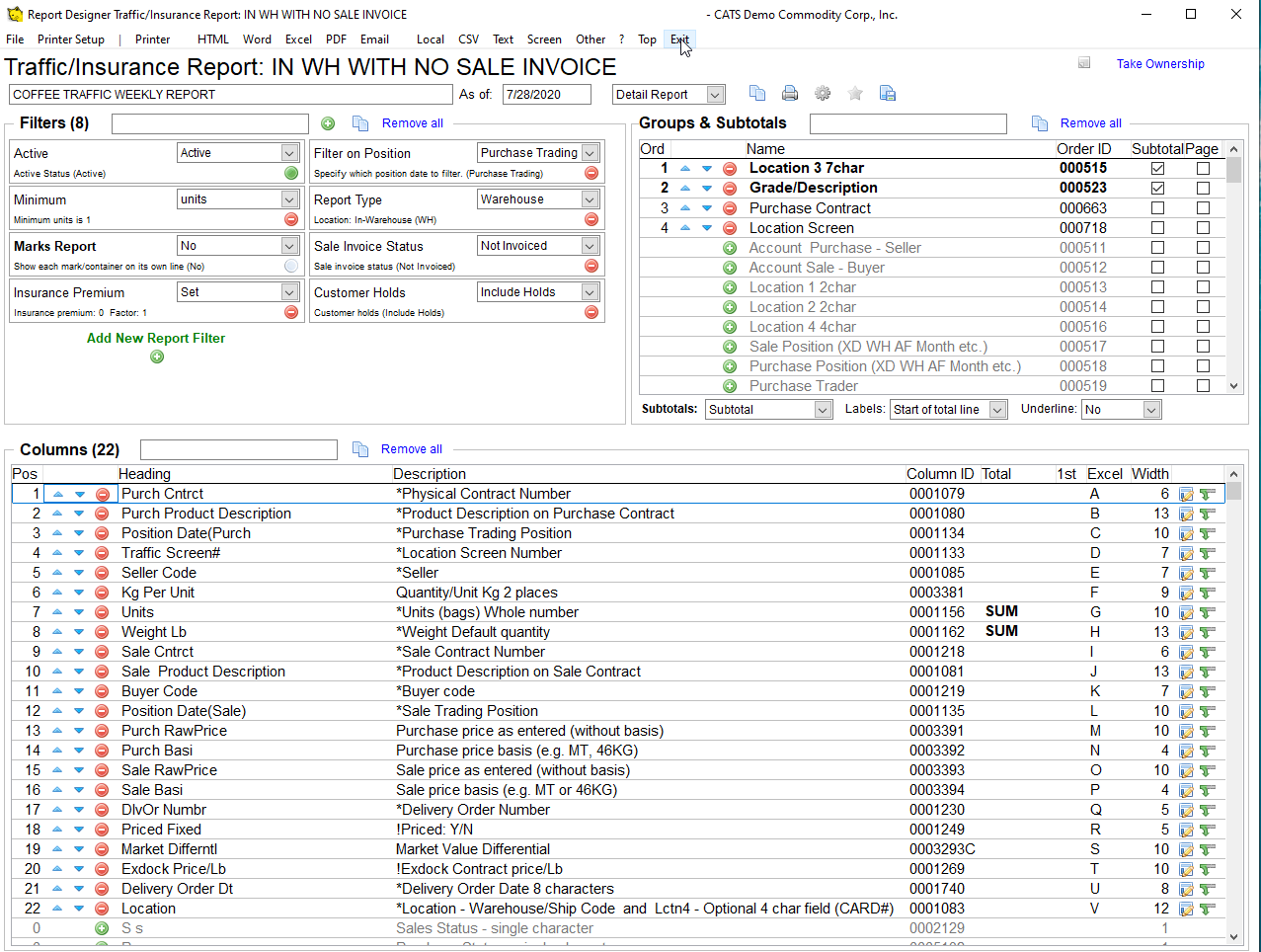The height and width of the screenshot is (952, 1261).
Task: Add Account Purchase - Seller group
Action: click(730, 248)
